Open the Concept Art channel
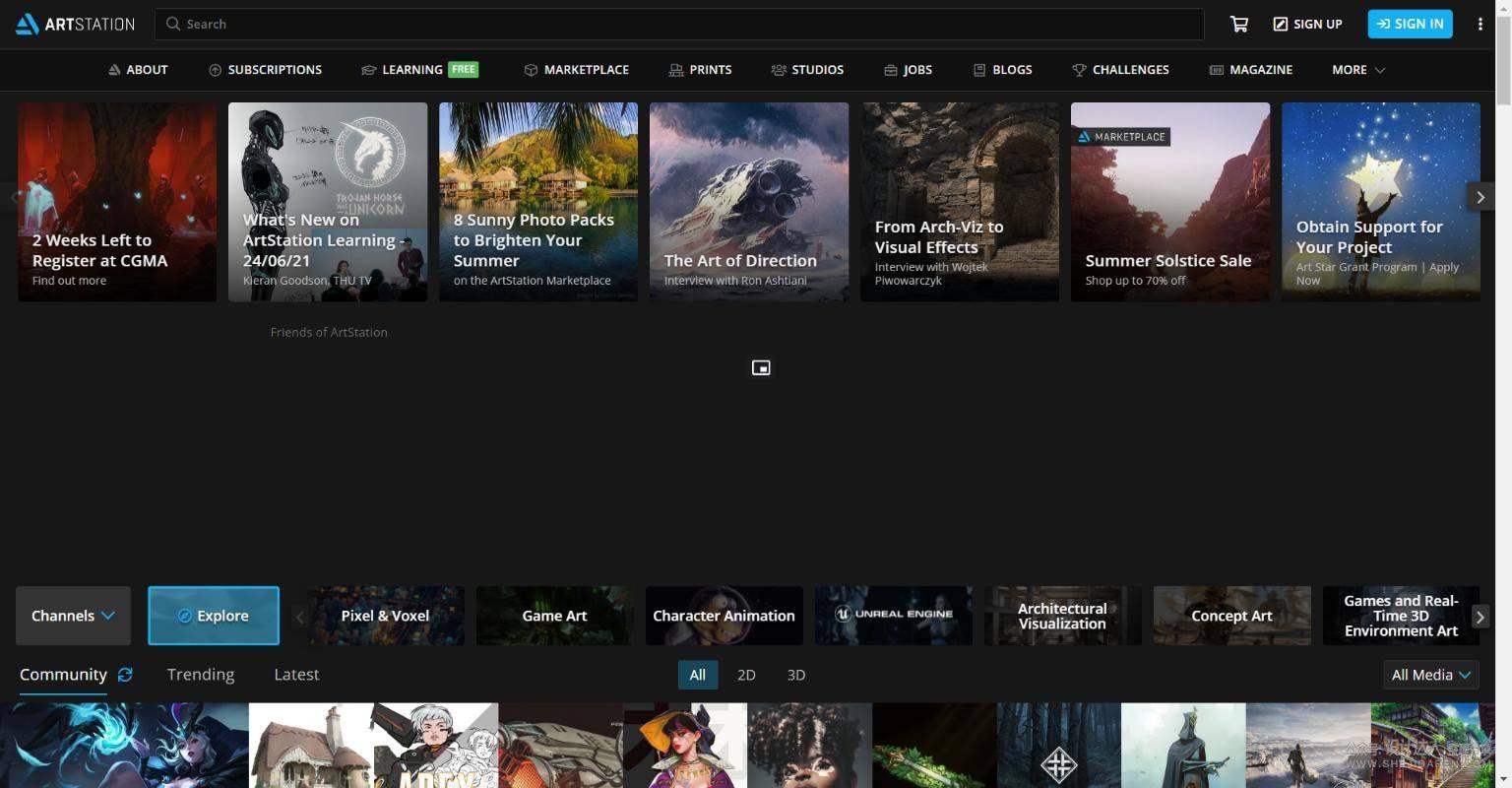Screen dimensions: 1512x788 click(x=1231, y=616)
